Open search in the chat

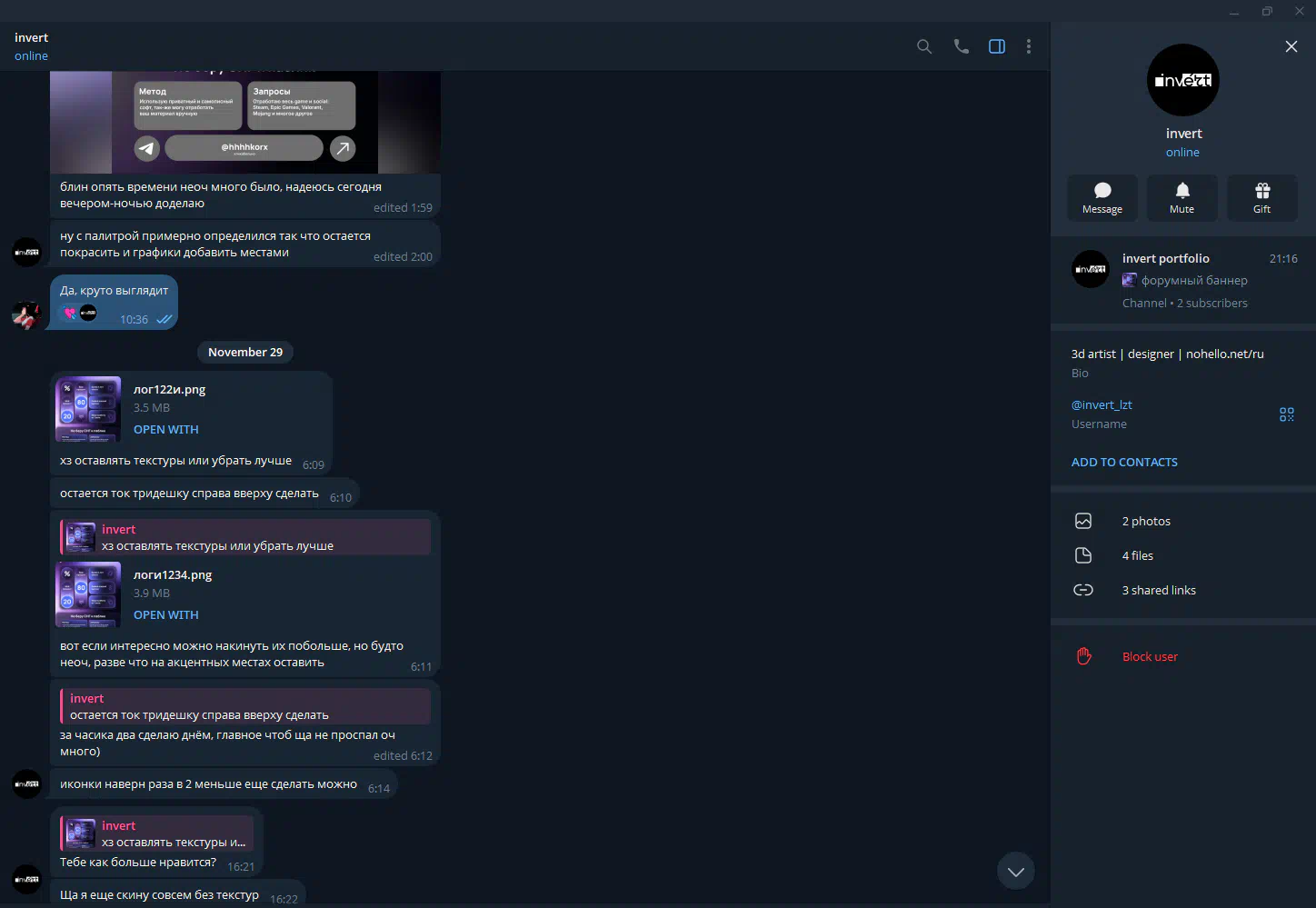pos(924,46)
